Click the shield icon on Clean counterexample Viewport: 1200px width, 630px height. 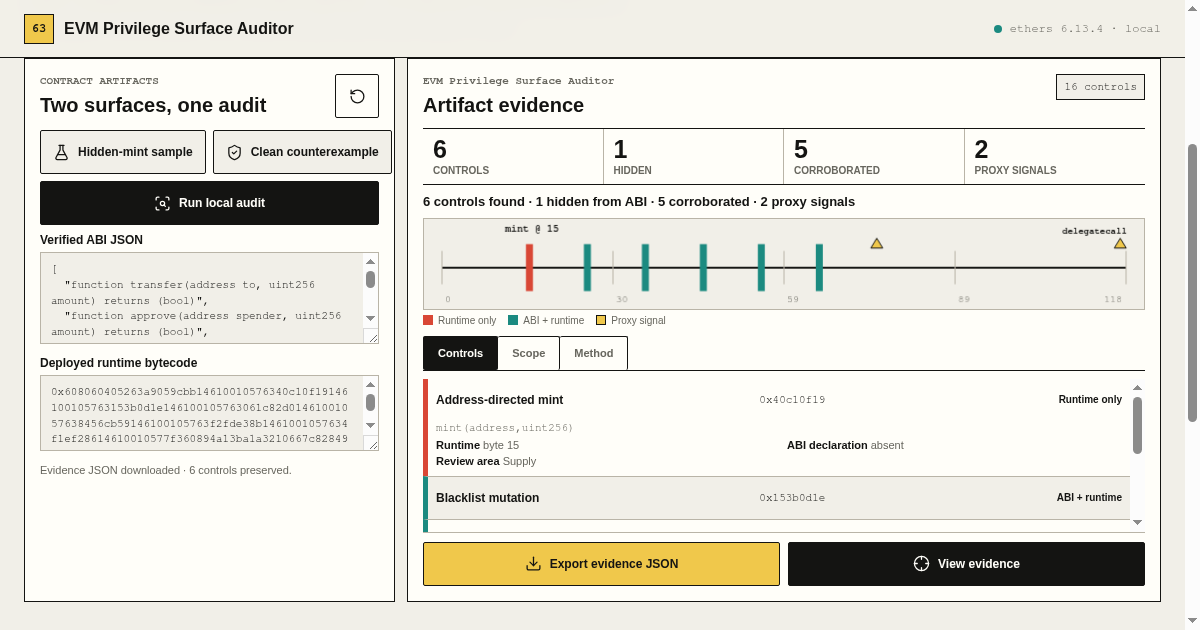pos(234,152)
